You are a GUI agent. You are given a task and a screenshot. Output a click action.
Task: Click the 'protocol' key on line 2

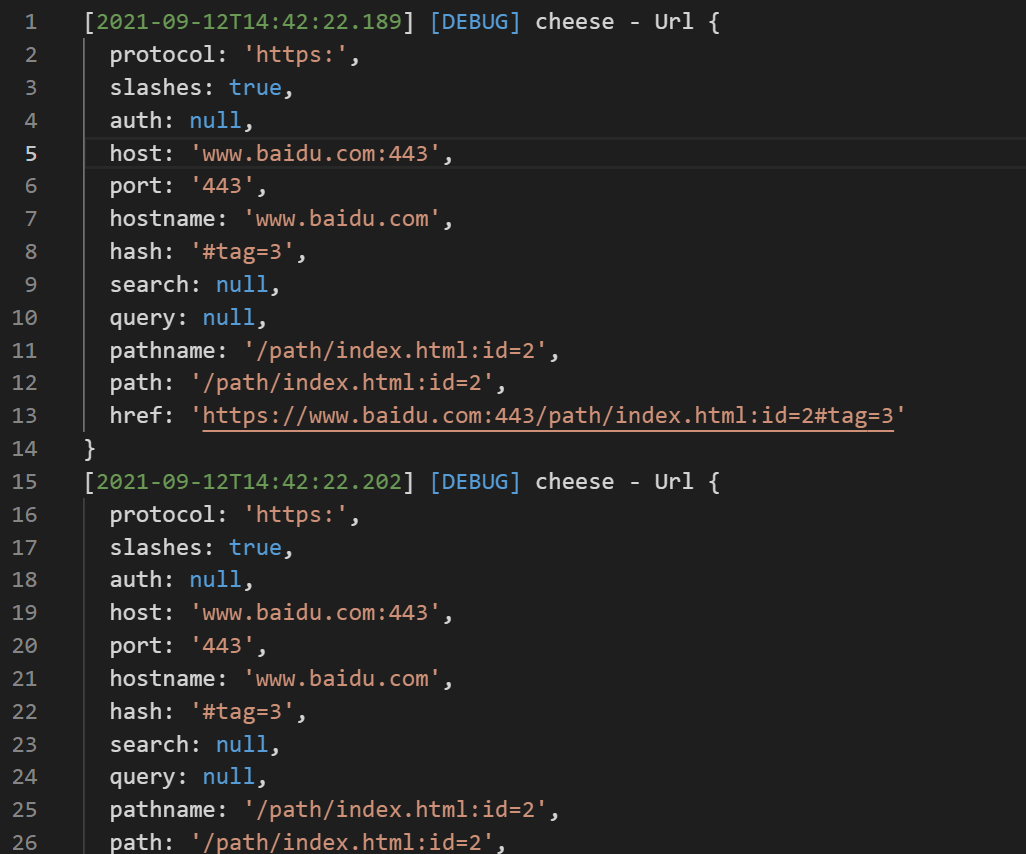coord(162,55)
